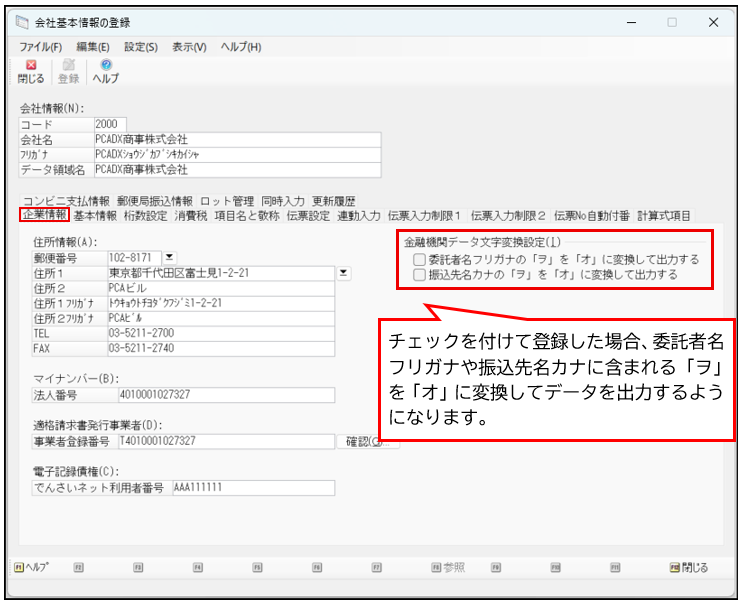
Task: Switch to the 更新履歴 tab
Action: tap(334, 201)
